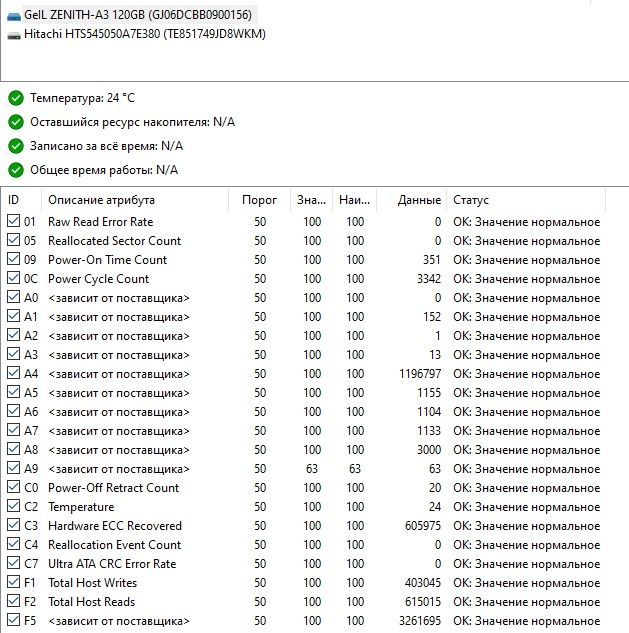
Task: Click green check icon for Оставшийся ресурс накопителя
Action: pos(16,122)
